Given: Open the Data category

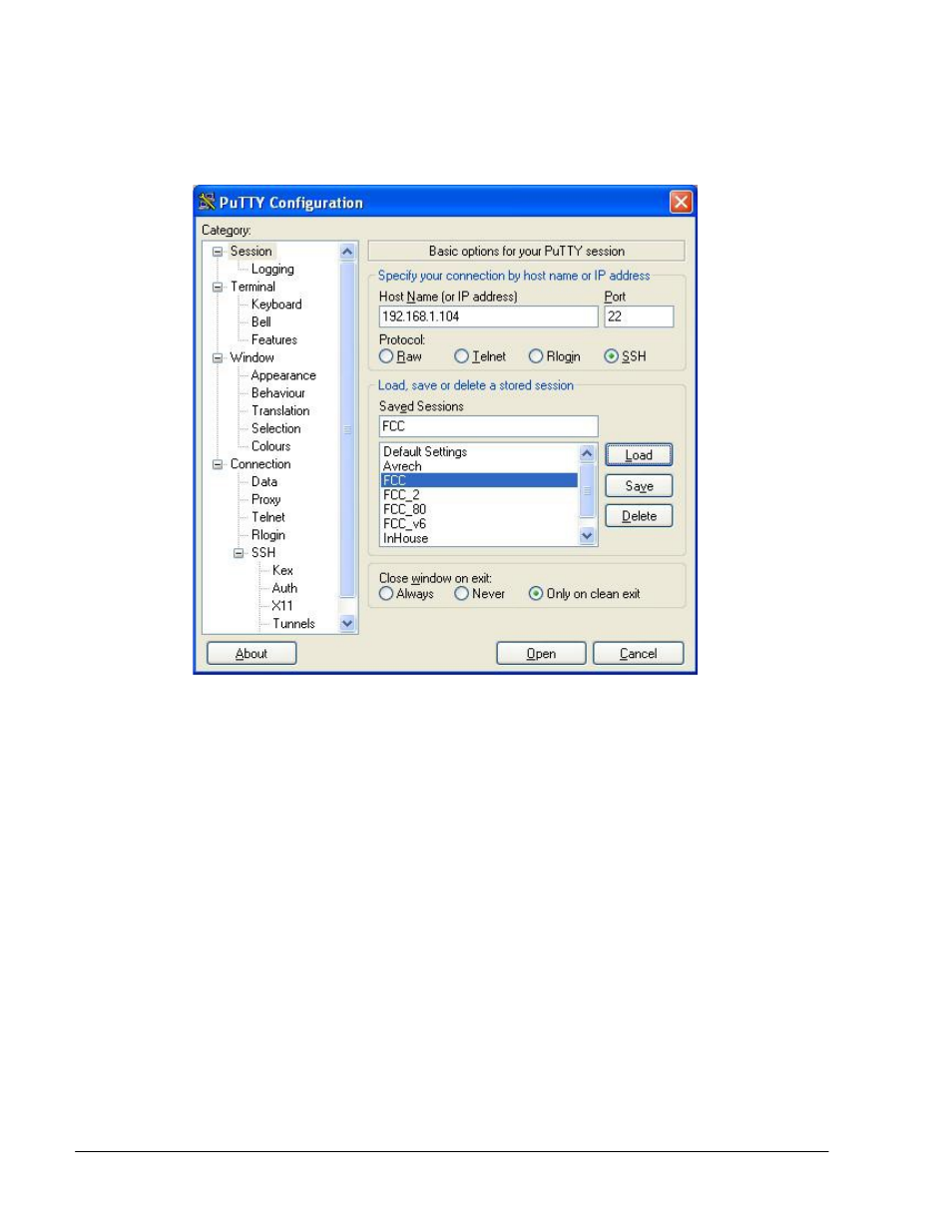Looking at the screenshot, I should click(264, 482).
